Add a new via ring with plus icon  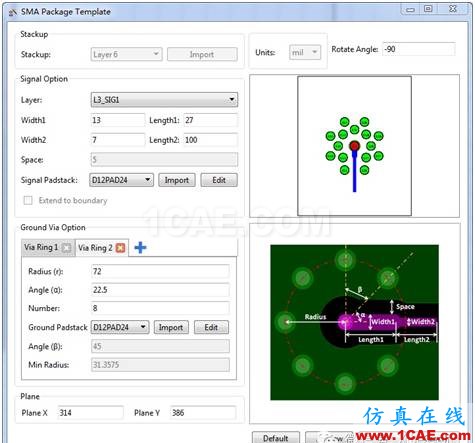[x=140, y=248]
